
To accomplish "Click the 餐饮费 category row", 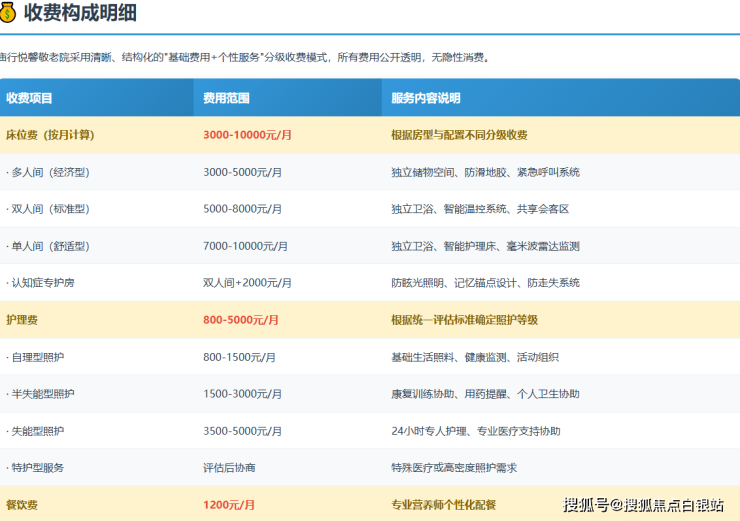I will (x=22, y=505).
